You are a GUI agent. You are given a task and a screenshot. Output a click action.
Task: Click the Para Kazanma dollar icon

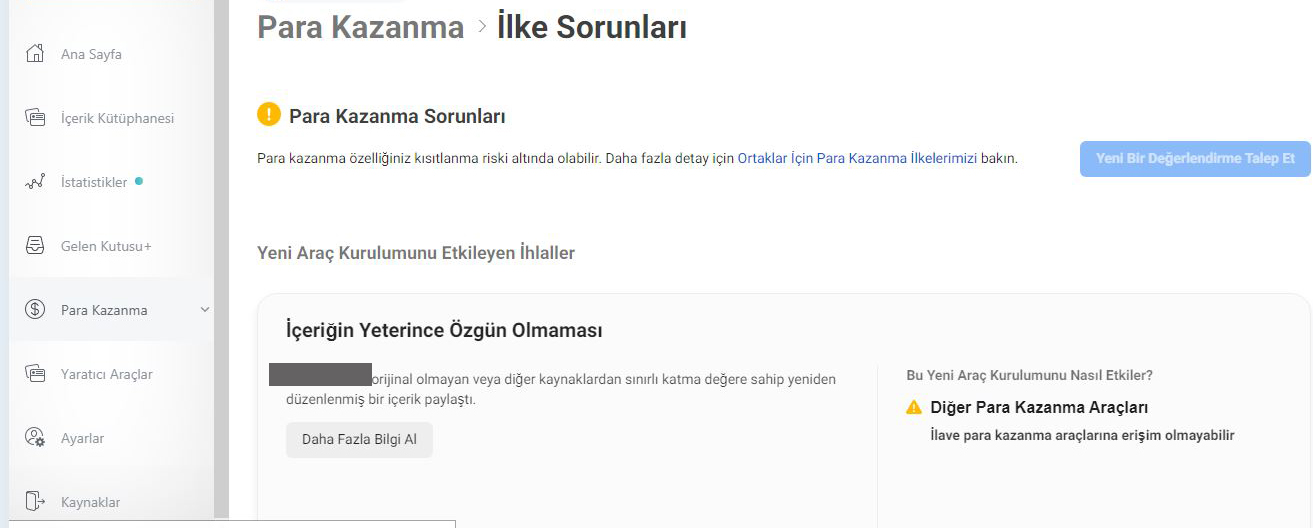[35, 310]
